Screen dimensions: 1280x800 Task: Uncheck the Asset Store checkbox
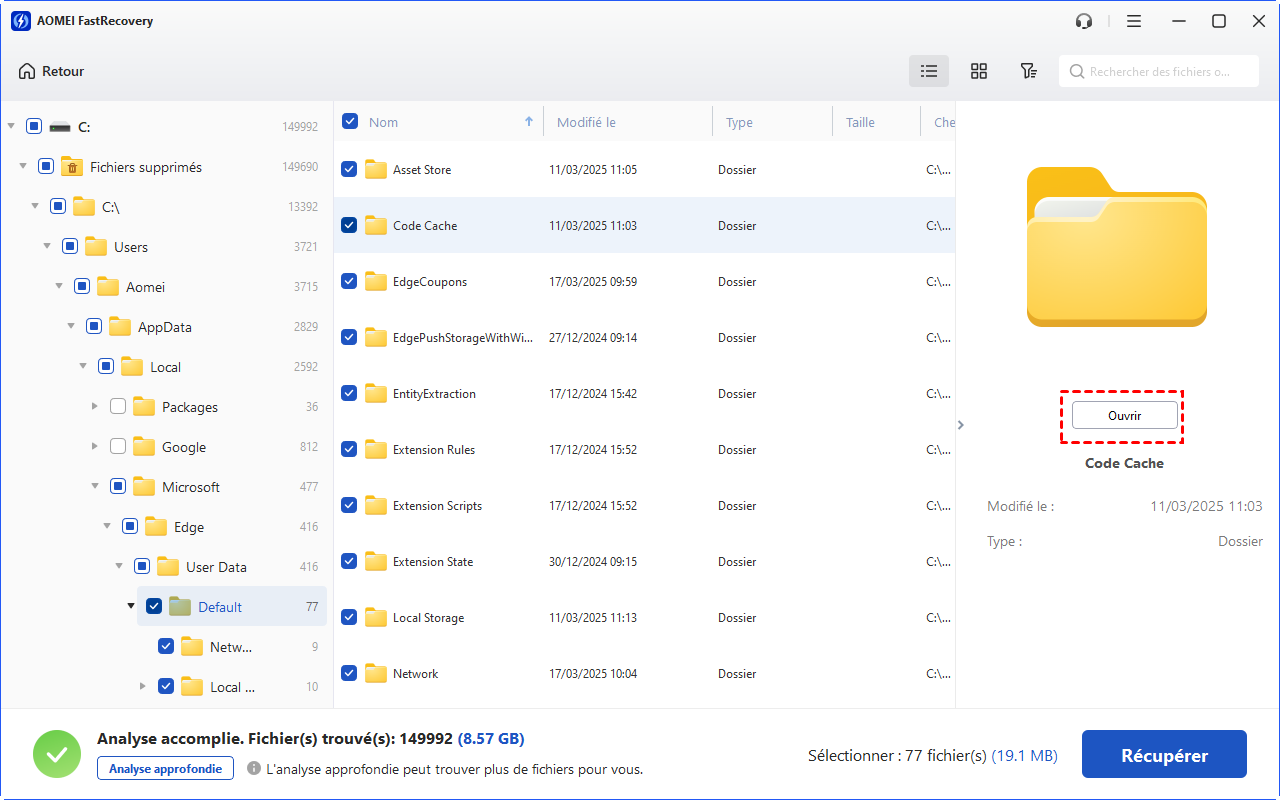coord(349,170)
